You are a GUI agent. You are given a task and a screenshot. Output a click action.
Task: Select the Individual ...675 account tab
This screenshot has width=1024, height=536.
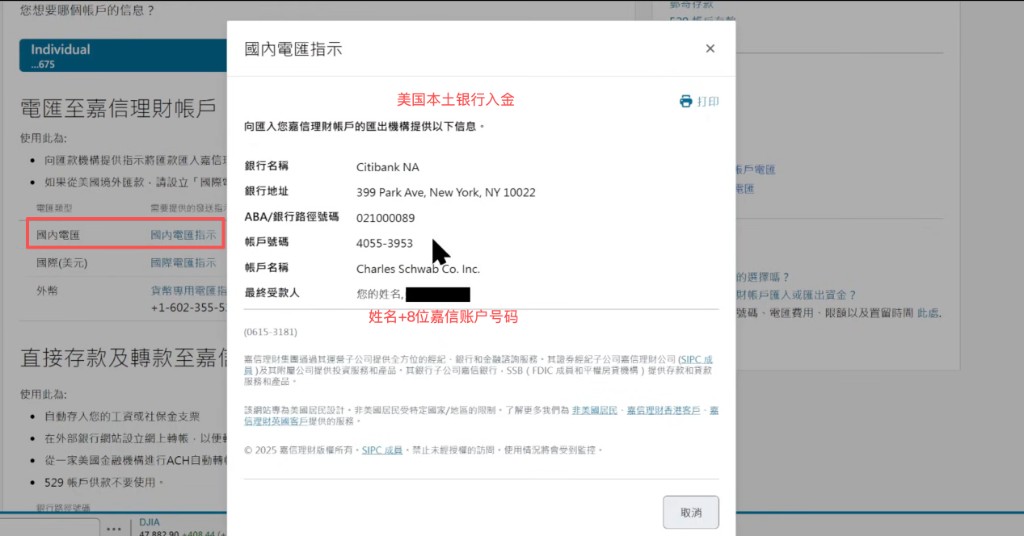coord(123,55)
